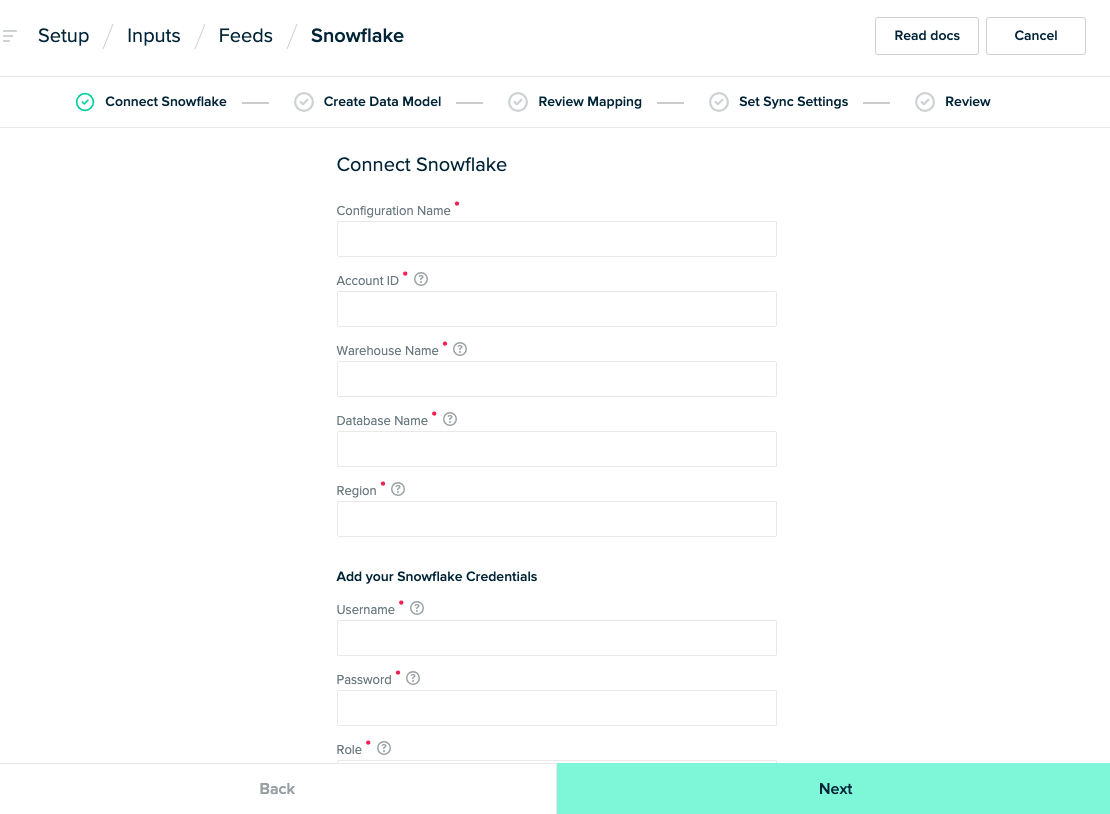Go to the Set Sync Settings step
This screenshot has height=814, width=1110.
click(x=794, y=102)
